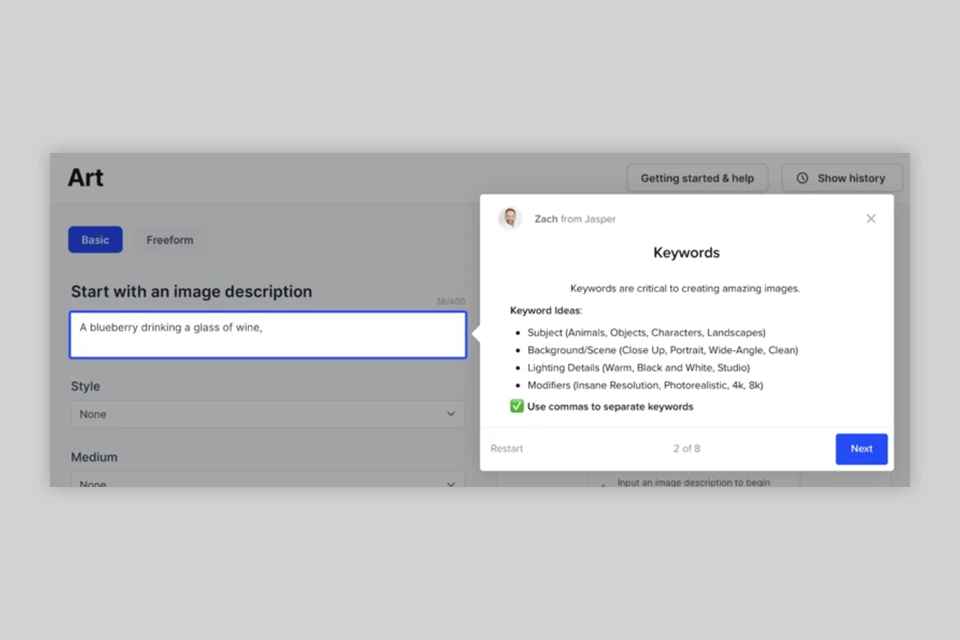The image size is (960, 640).
Task: Click the "2 of 8" step indicator
Action: click(686, 449)
